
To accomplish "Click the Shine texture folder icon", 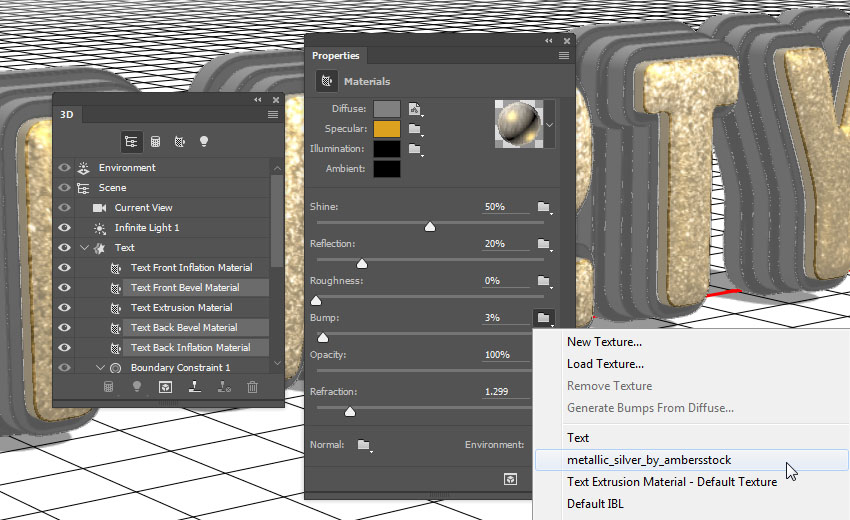I will tap(543, 207).
